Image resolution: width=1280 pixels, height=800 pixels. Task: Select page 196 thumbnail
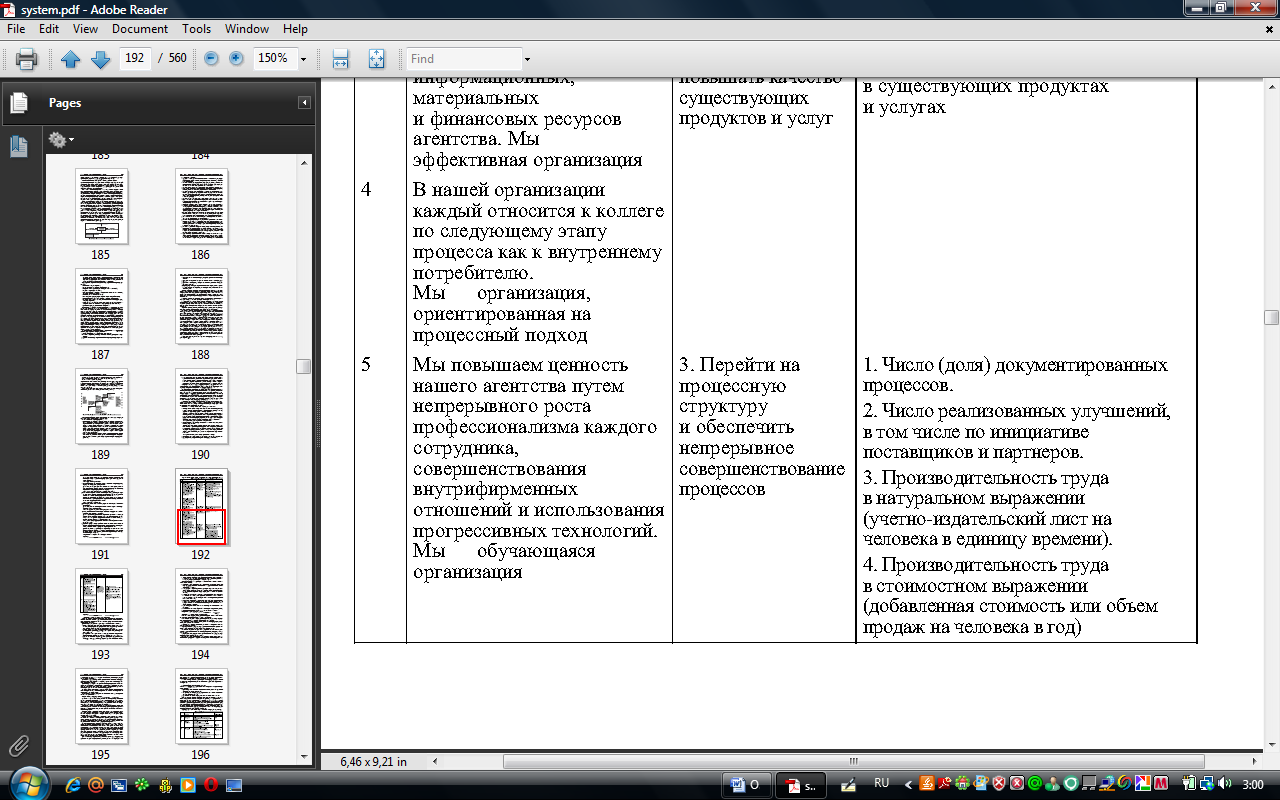pos(201,707)
